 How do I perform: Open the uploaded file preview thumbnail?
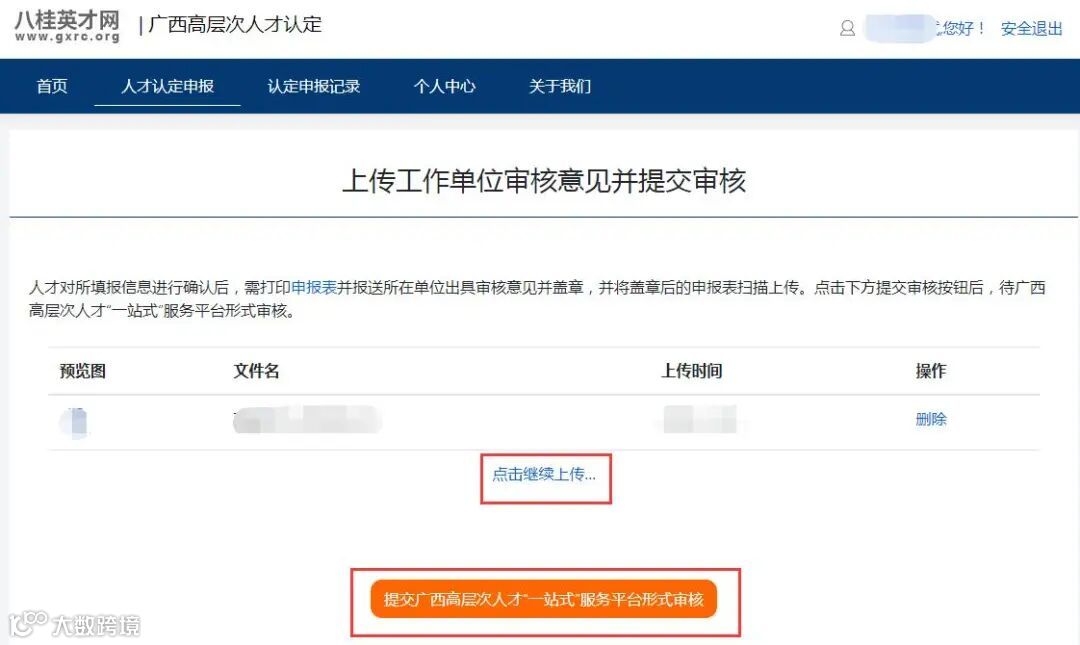click(x=74, y=422)
